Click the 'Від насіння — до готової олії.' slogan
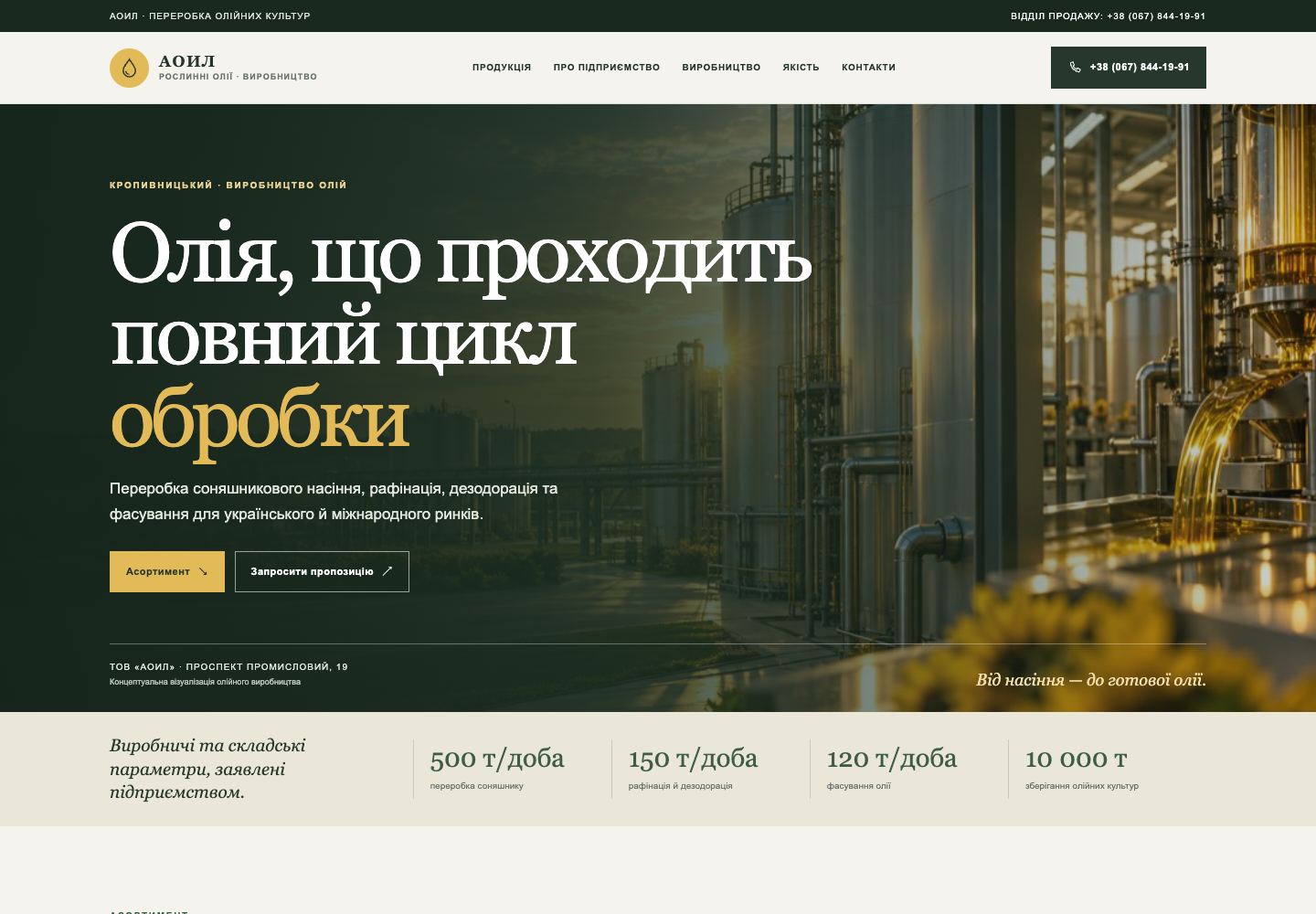The height and width of the screenshot is (914, 1316). coord(1091,680)
